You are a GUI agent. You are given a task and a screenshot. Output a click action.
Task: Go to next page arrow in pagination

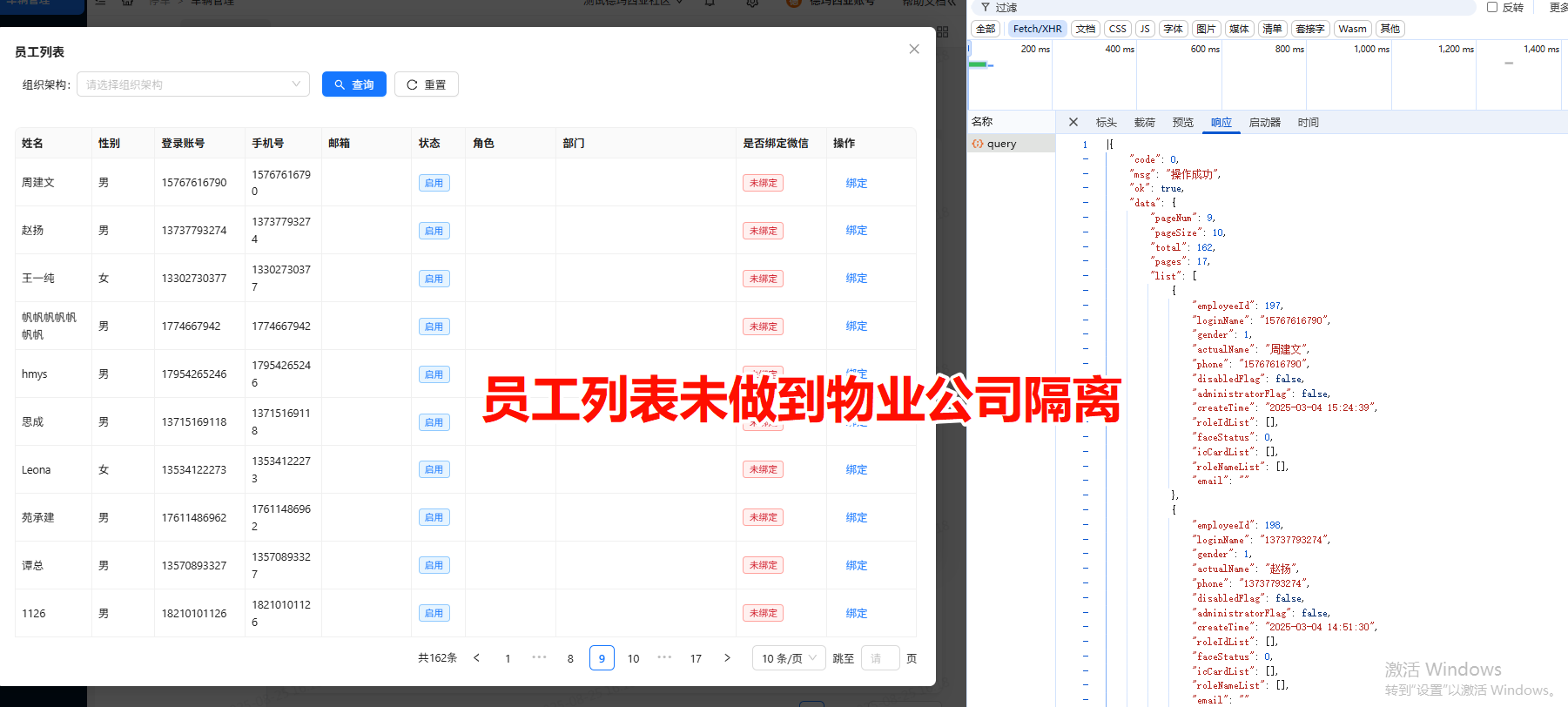click(727, 658)
